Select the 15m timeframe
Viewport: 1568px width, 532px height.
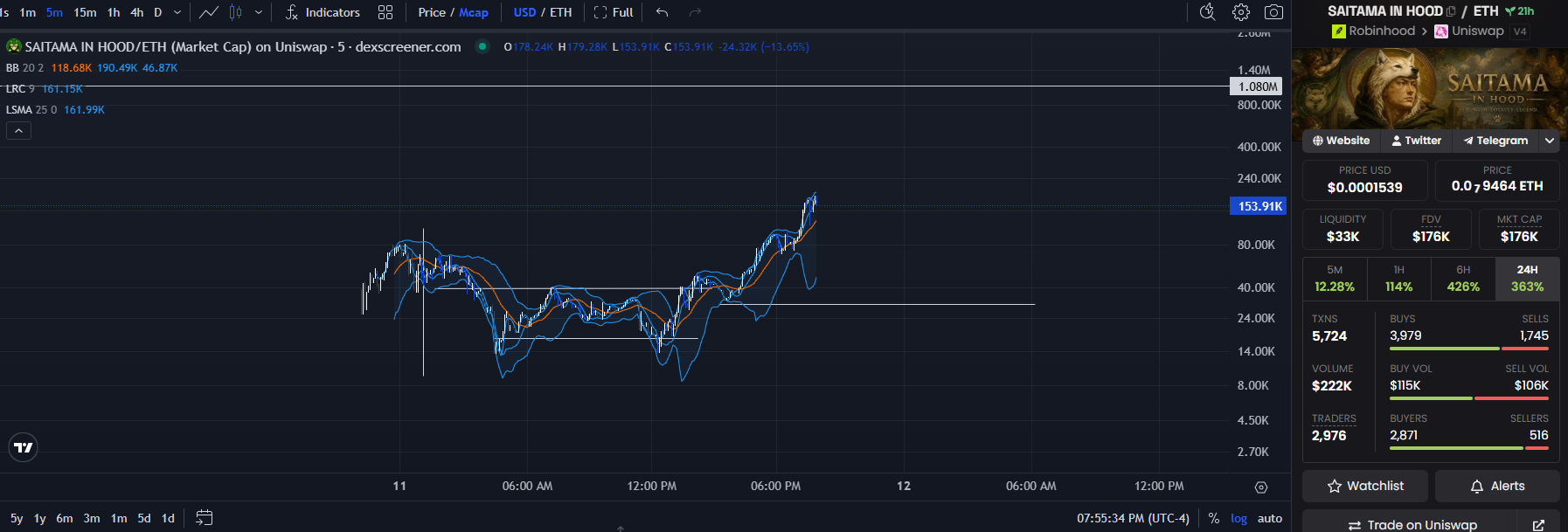pyautogui.click(x=85, y=12)
